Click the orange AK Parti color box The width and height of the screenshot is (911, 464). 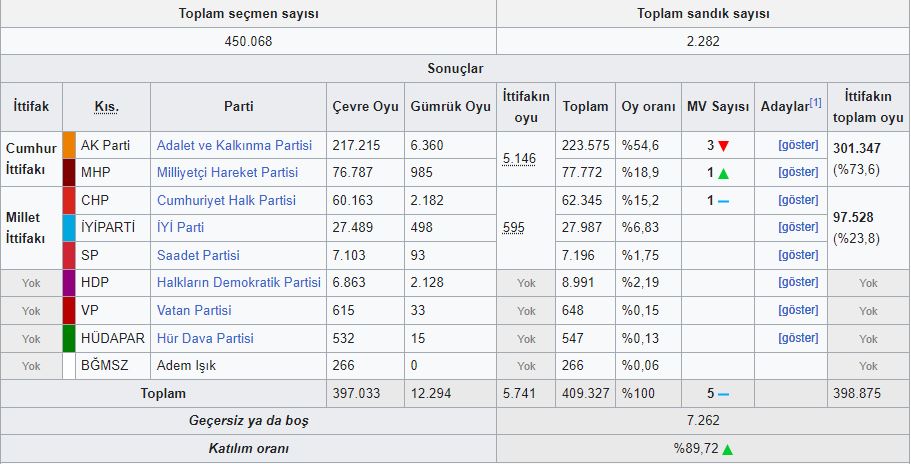point(69,145)
